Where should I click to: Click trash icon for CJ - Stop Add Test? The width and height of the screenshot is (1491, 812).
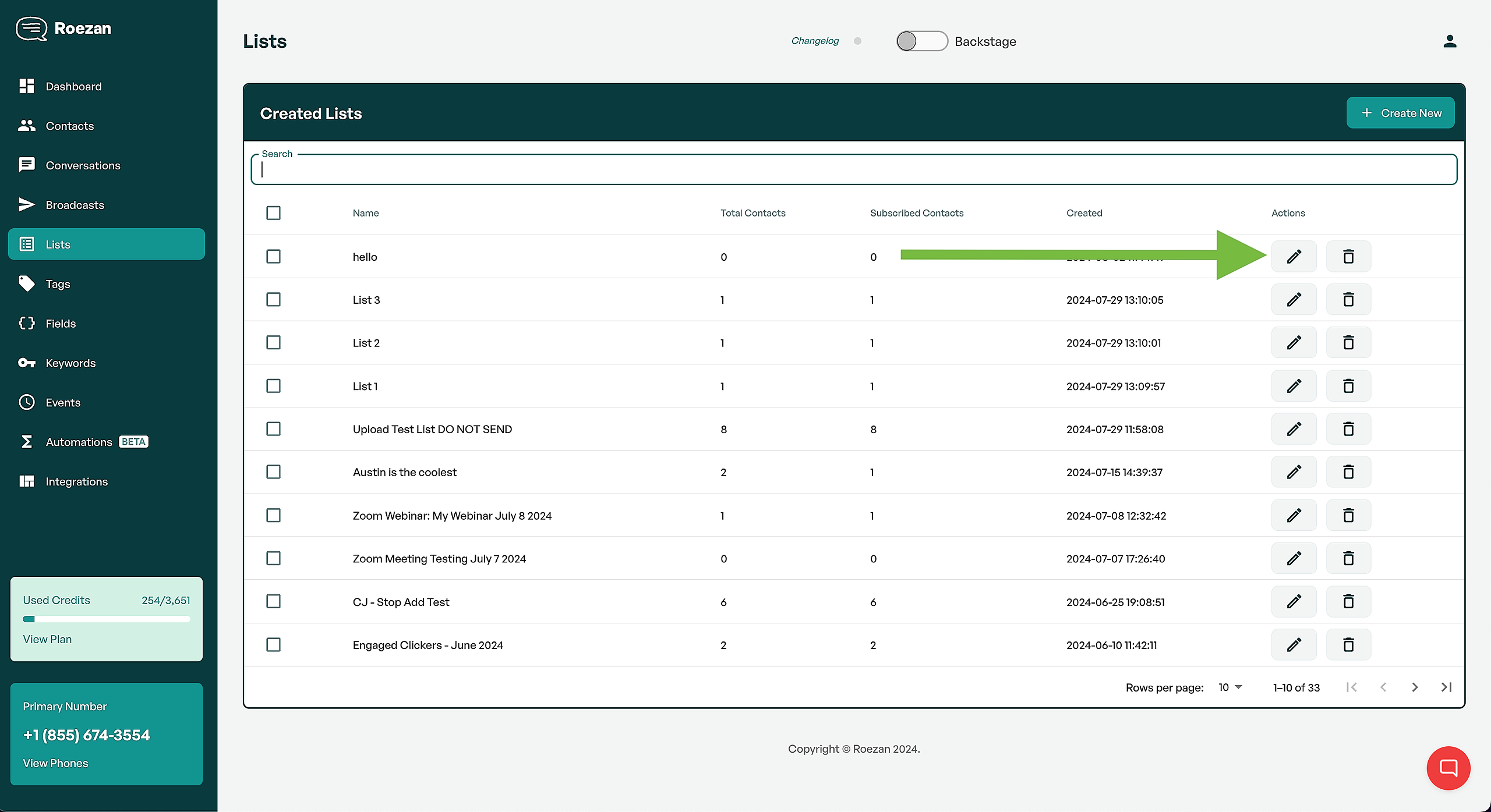pyautogui.click(x=1348, y=601)
